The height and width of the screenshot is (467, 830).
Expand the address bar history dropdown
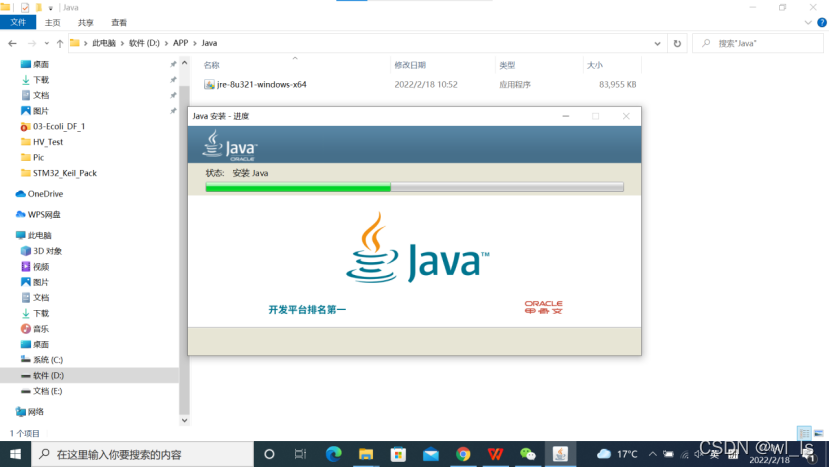pos(657,43)
